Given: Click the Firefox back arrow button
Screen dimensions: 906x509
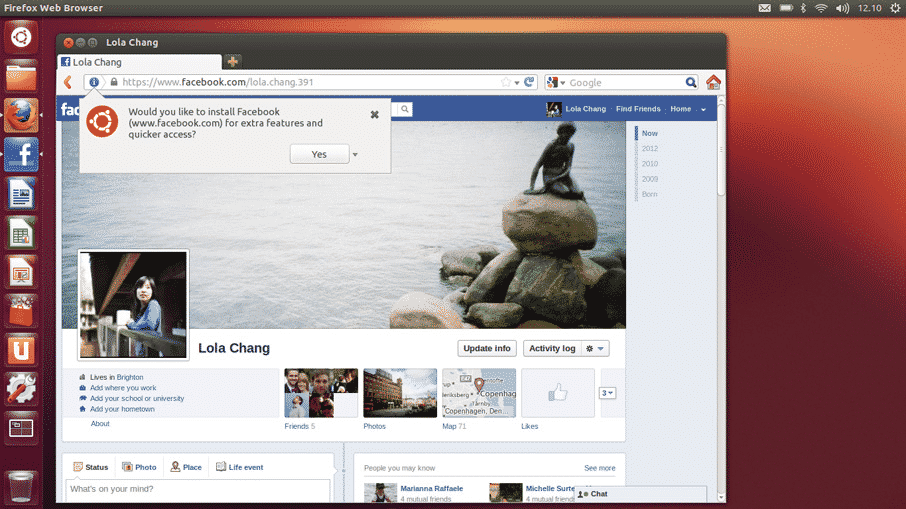Looking at the screenshot, I should click(x=68, y=83).
